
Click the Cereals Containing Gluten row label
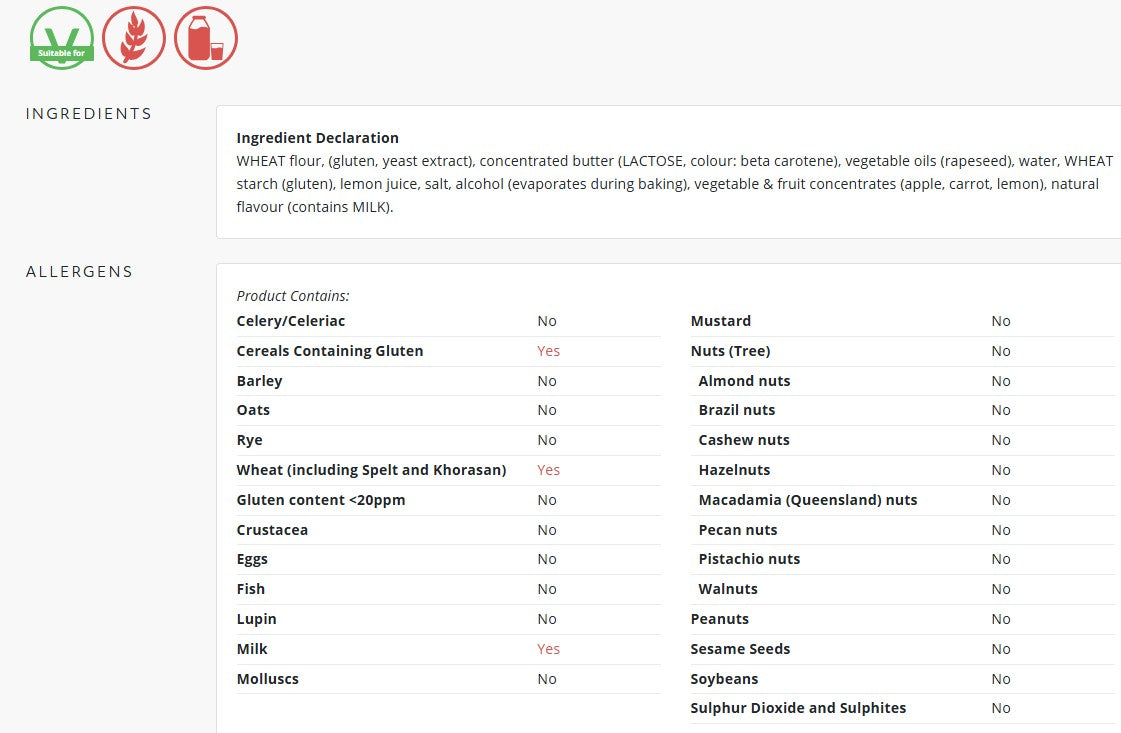[330, 351]
